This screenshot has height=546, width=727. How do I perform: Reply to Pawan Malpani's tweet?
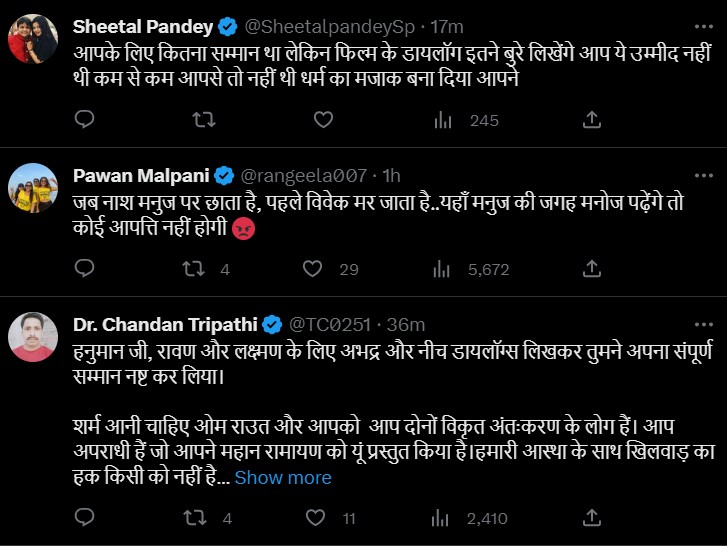[x=85, y=269]
